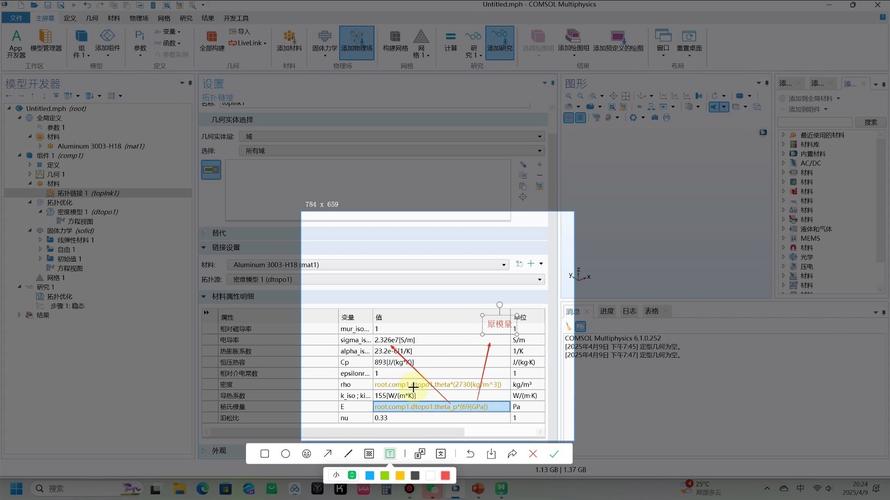The height and width of the screenshot is (500, 890).
Task: Click the 添加材料 ribbon button
Action: (x=289, y=42)
